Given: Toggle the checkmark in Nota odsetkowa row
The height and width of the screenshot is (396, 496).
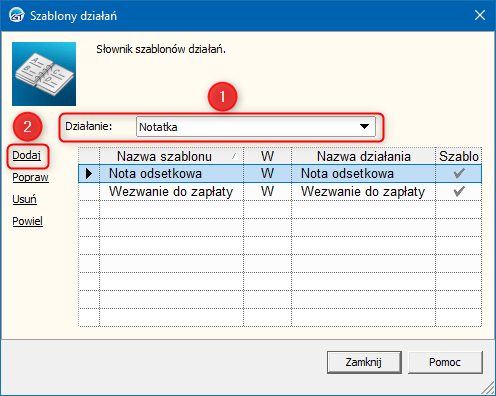Looking at the screenshot, I should [x=459, y=173].
